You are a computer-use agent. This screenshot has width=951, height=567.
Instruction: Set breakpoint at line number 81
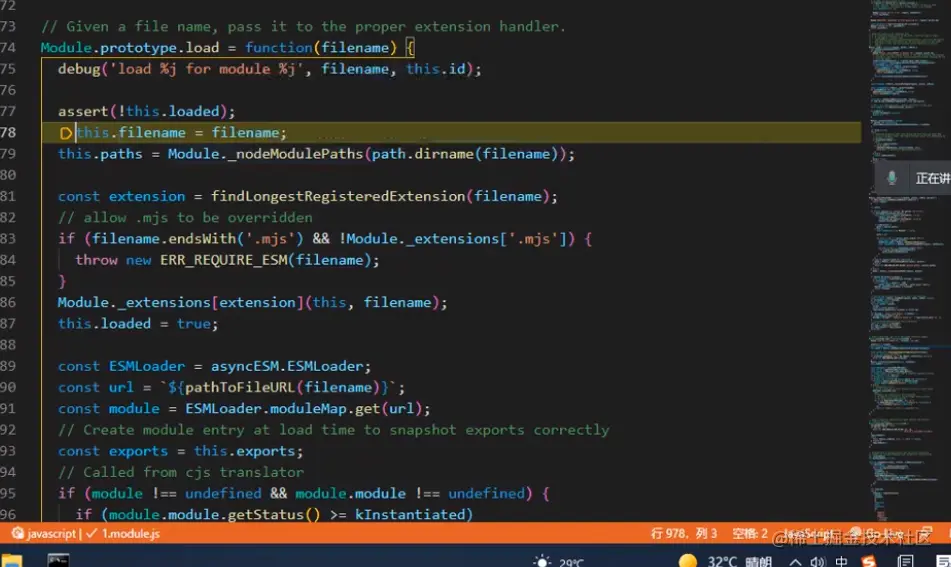[x=8, y=196]
